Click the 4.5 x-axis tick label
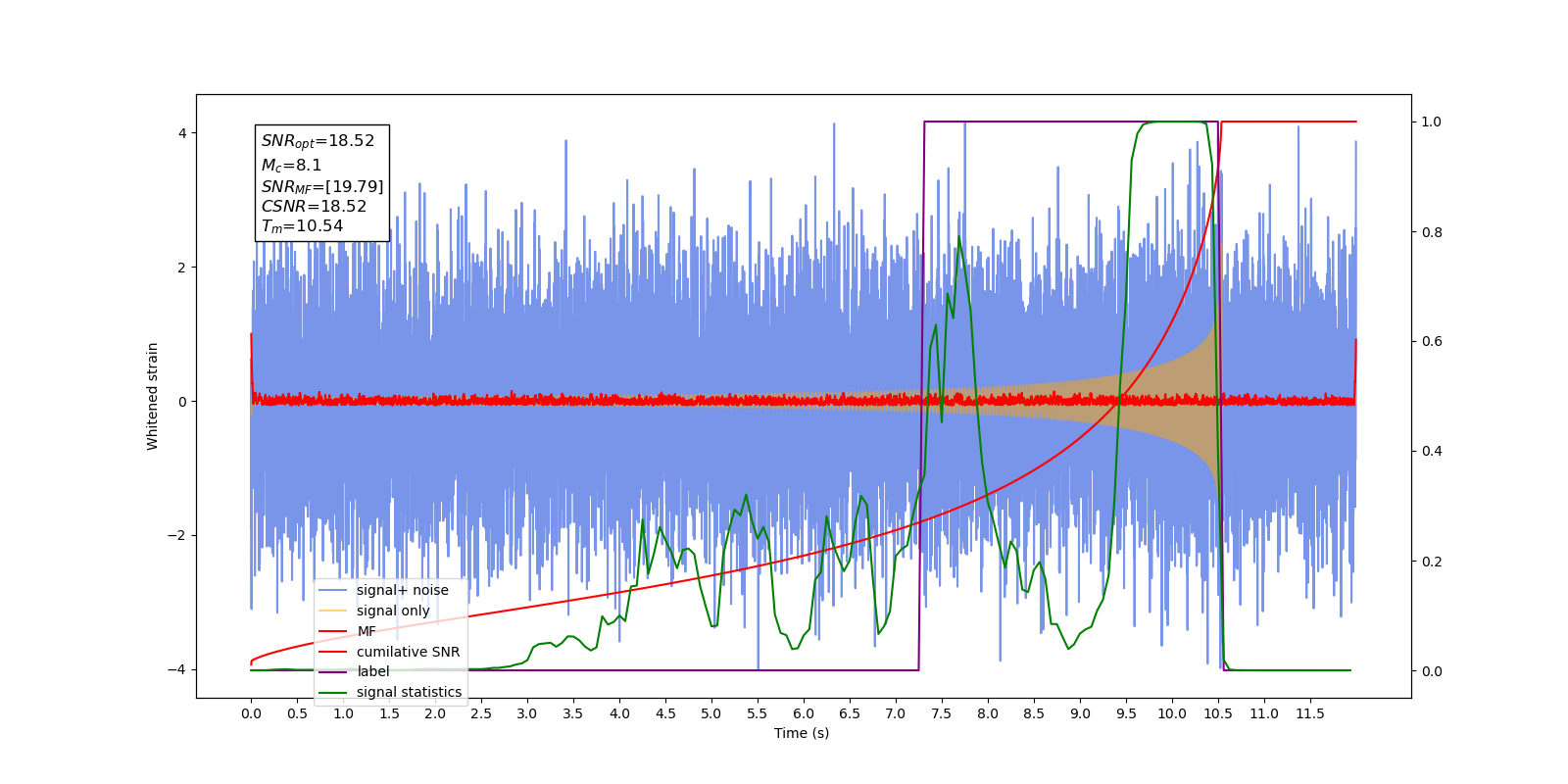 [665, 713]
